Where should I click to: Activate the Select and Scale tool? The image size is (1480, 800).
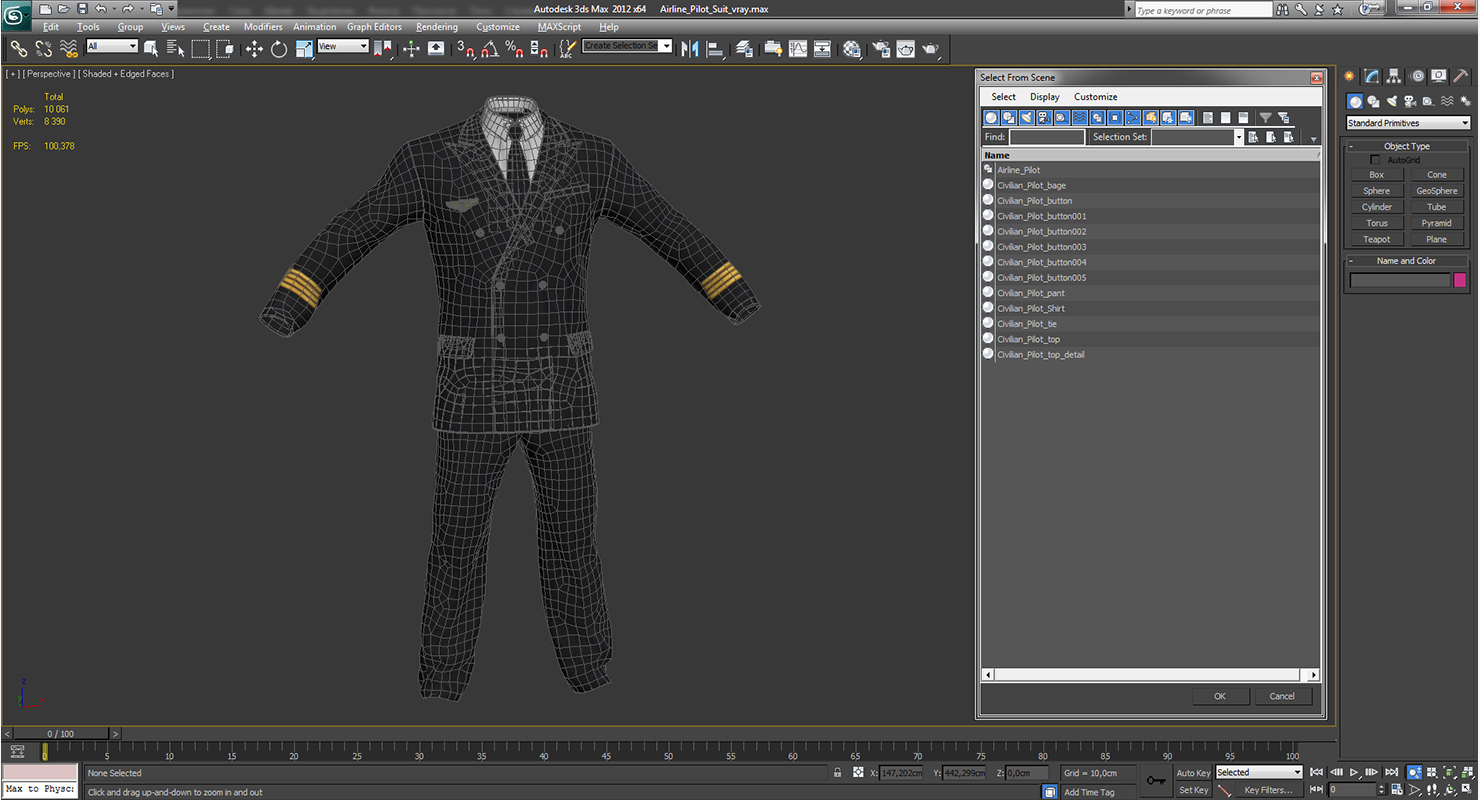click(304, 48)
